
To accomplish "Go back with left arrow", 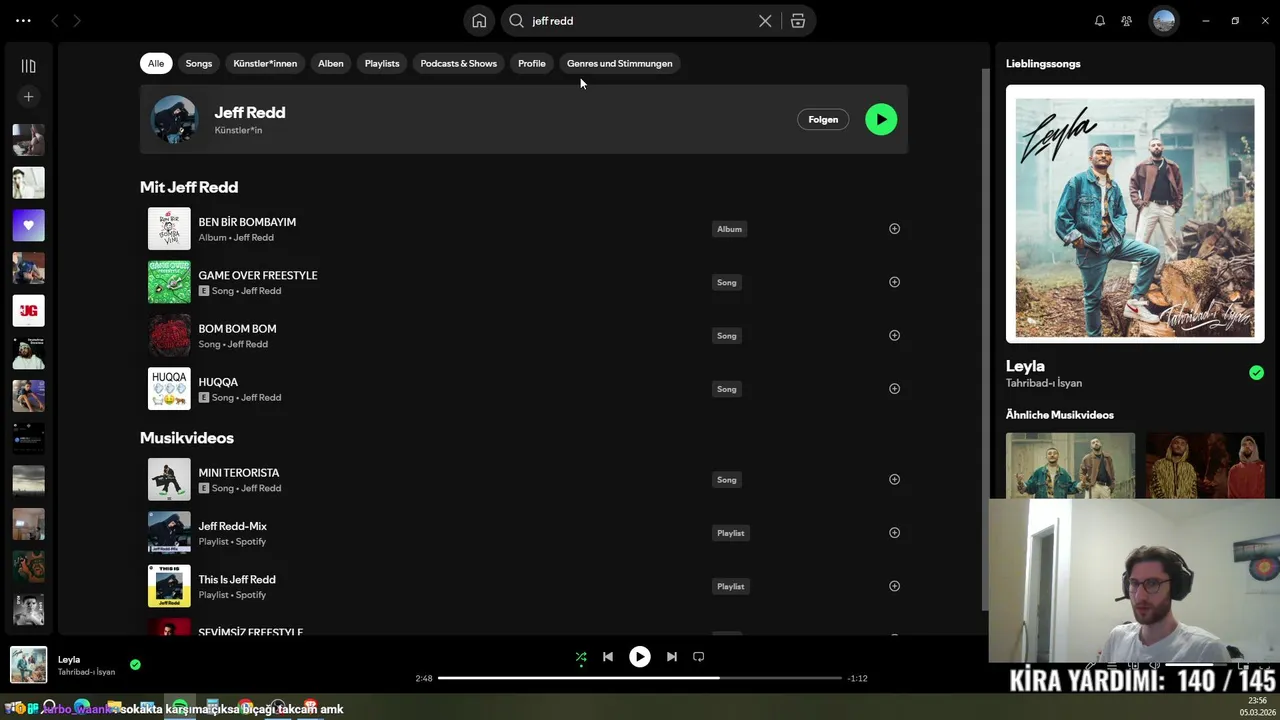I will (55, 21).
